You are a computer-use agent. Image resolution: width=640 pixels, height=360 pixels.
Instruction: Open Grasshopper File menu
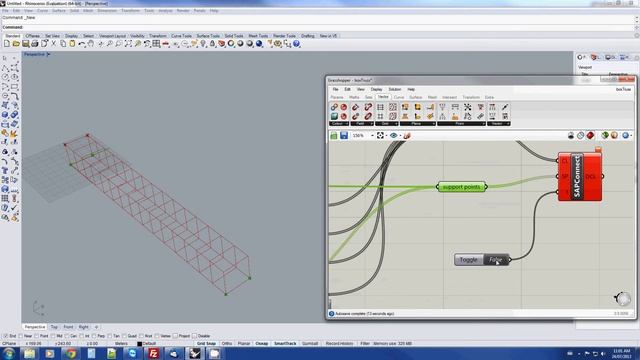click(335, 89)
